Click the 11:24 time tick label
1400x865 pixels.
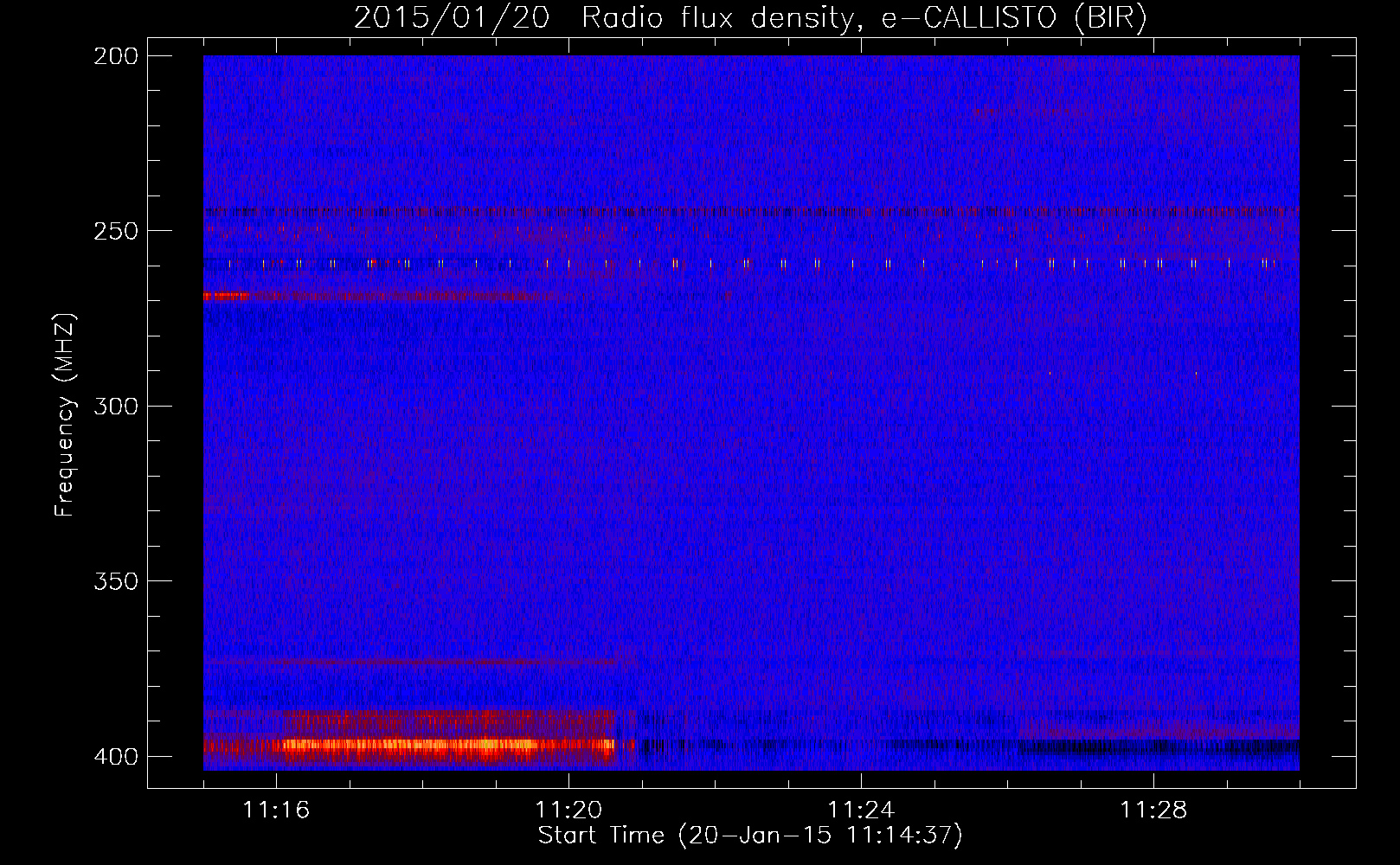coord(861,811)
